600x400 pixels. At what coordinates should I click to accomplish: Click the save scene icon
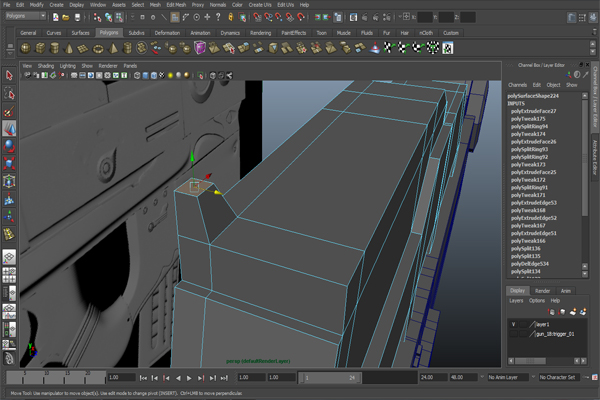[x=77, y=17]
